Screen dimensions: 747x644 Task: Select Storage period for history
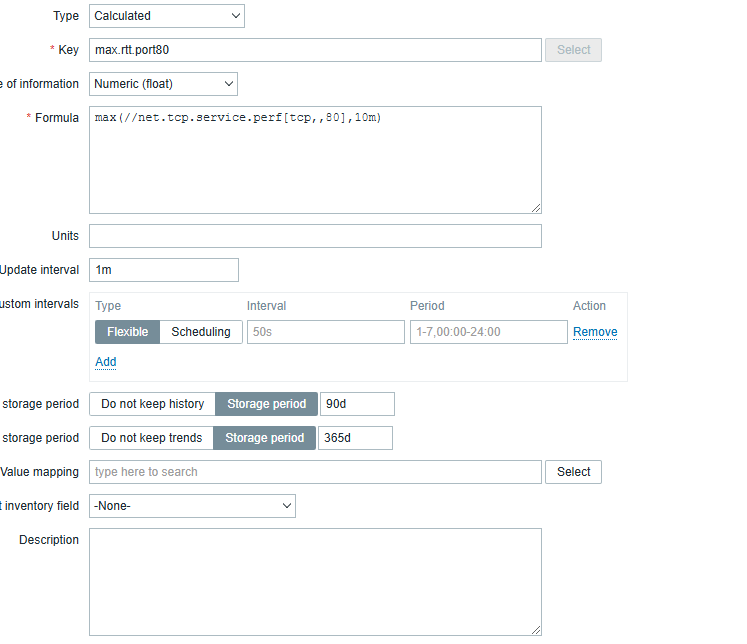[x=266, y=404]
